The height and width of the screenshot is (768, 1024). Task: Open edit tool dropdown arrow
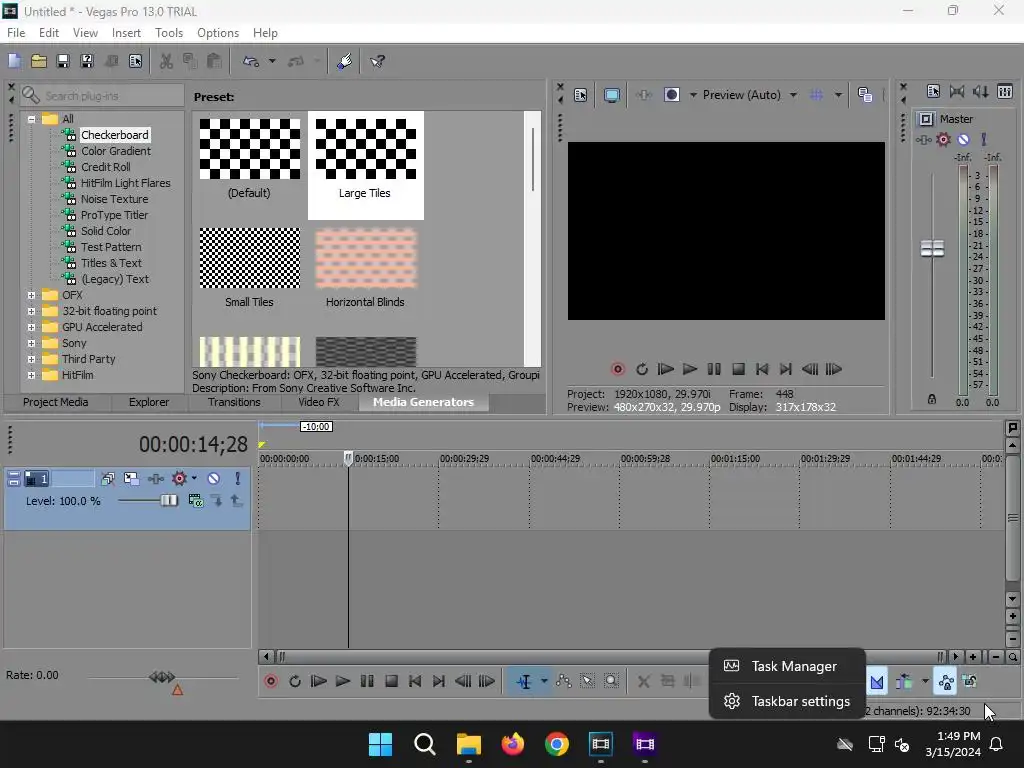(543, 681)
